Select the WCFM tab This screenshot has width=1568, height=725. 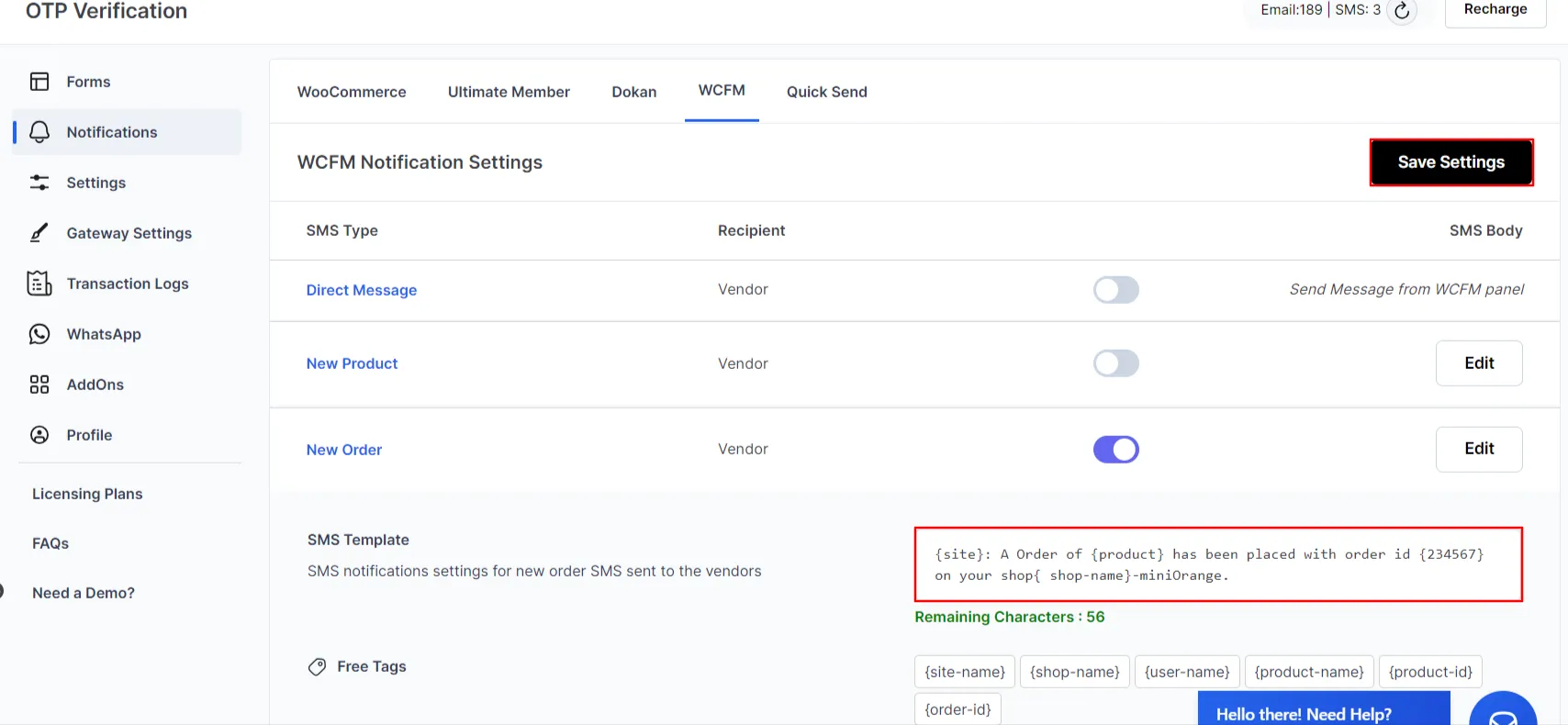tap(722, 90)
